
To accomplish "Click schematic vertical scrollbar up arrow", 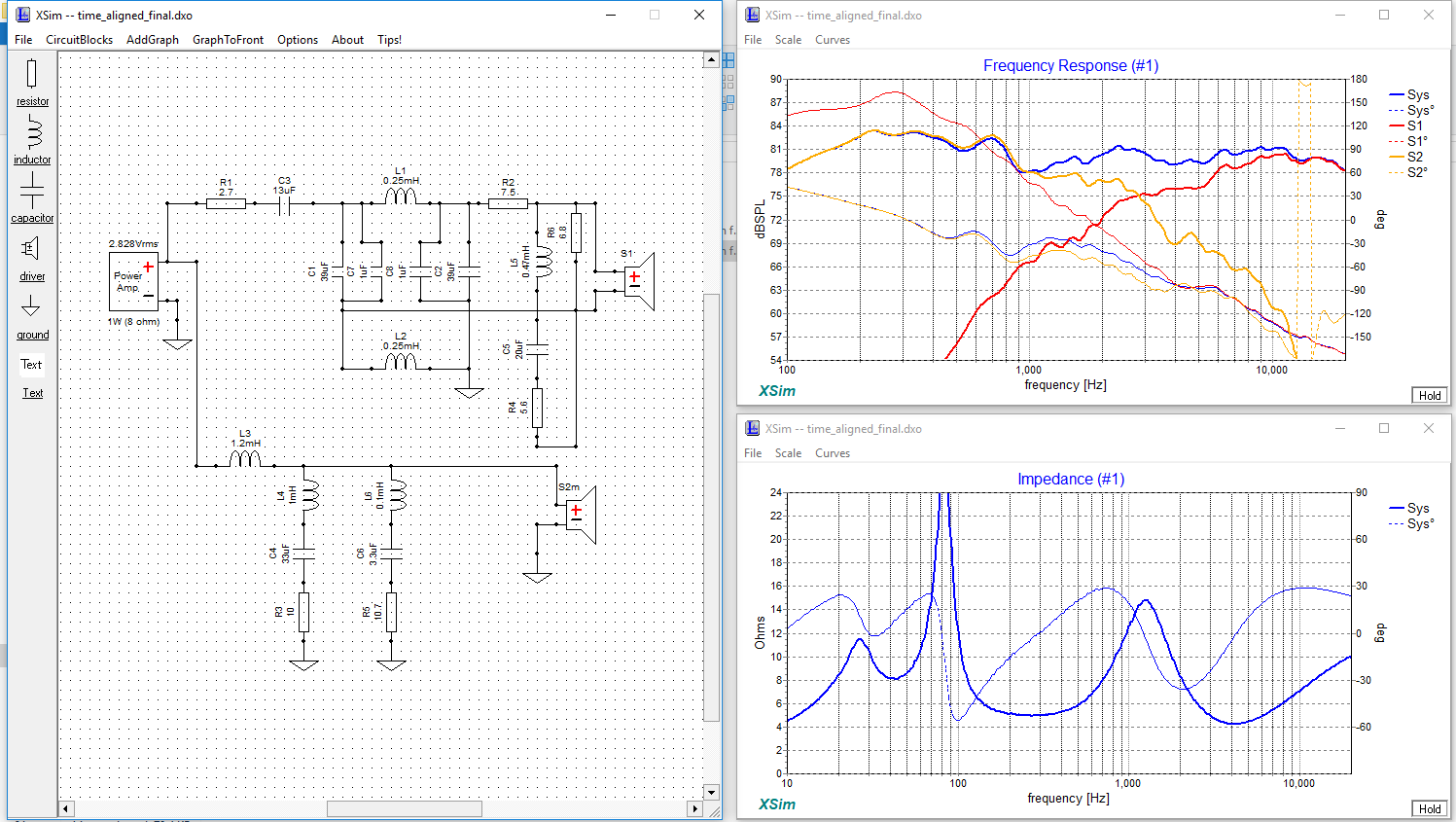I will pos(711,60).
